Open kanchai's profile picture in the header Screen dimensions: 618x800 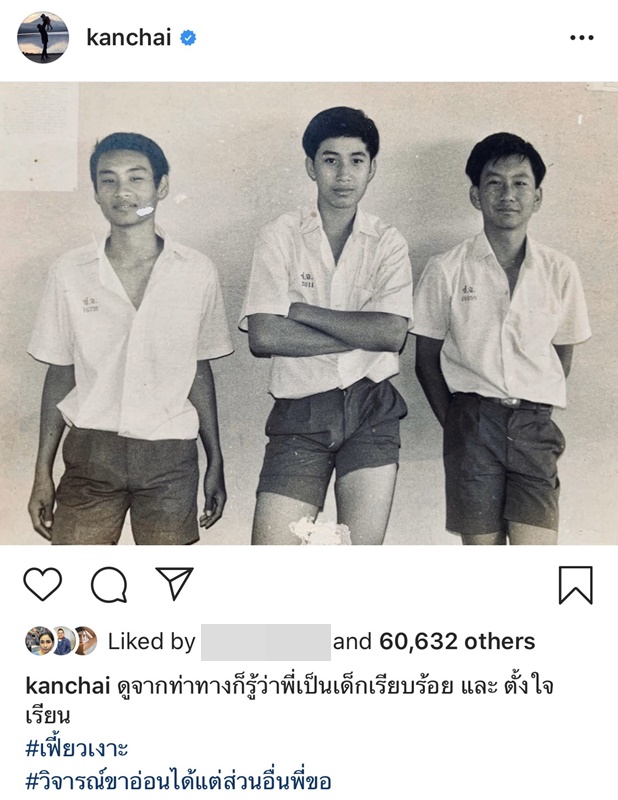click(43, 37)
